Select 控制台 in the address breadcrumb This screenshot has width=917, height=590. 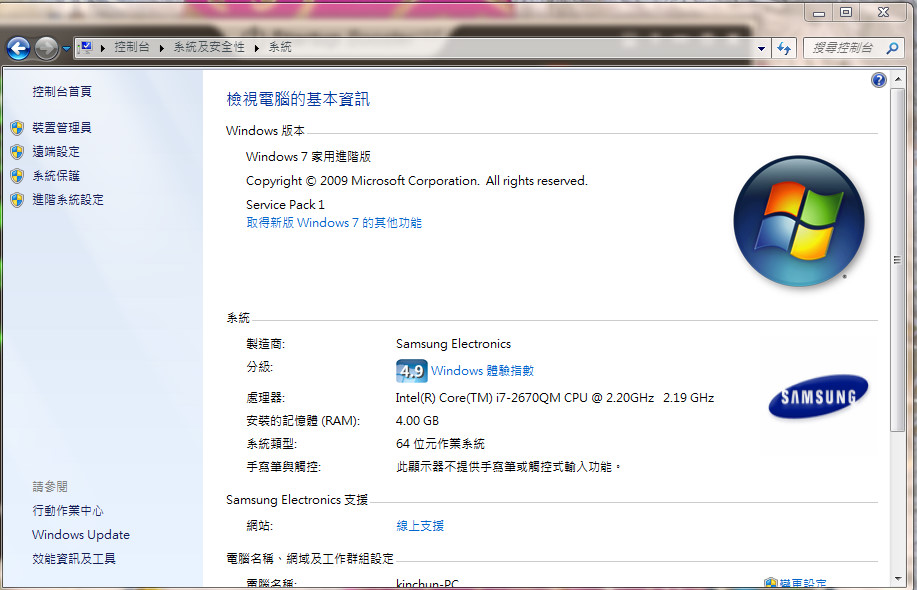point(132,47)
